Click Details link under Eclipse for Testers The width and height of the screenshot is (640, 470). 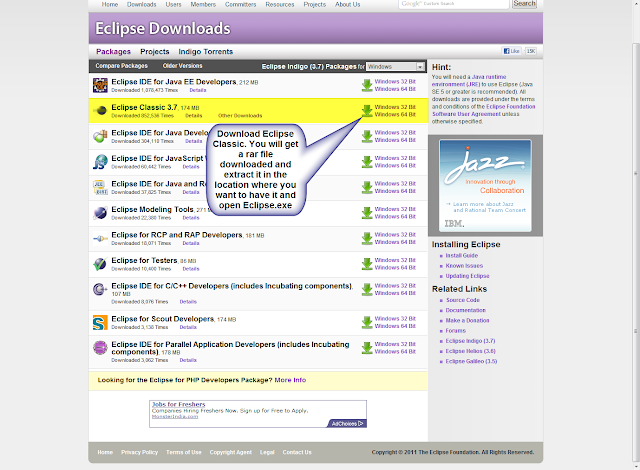click(x=191, y=269)
